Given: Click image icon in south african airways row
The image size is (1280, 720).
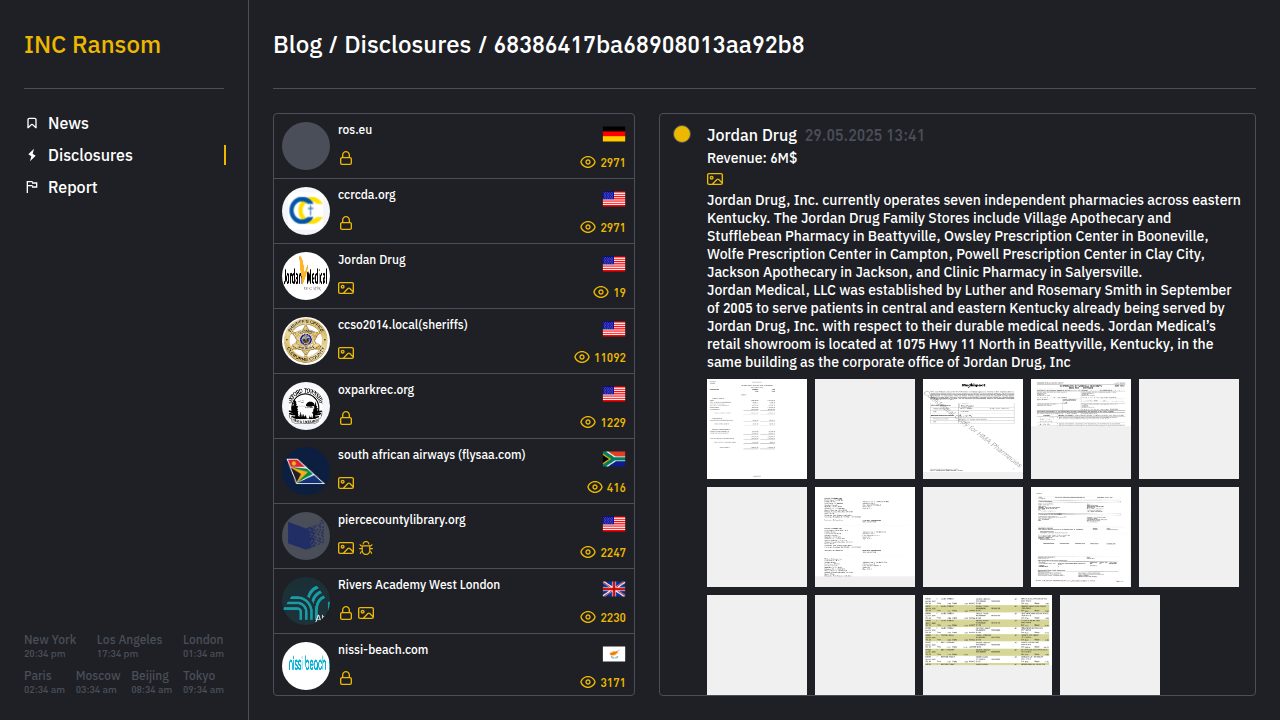Looking at the screenshot, I should 346,483.
